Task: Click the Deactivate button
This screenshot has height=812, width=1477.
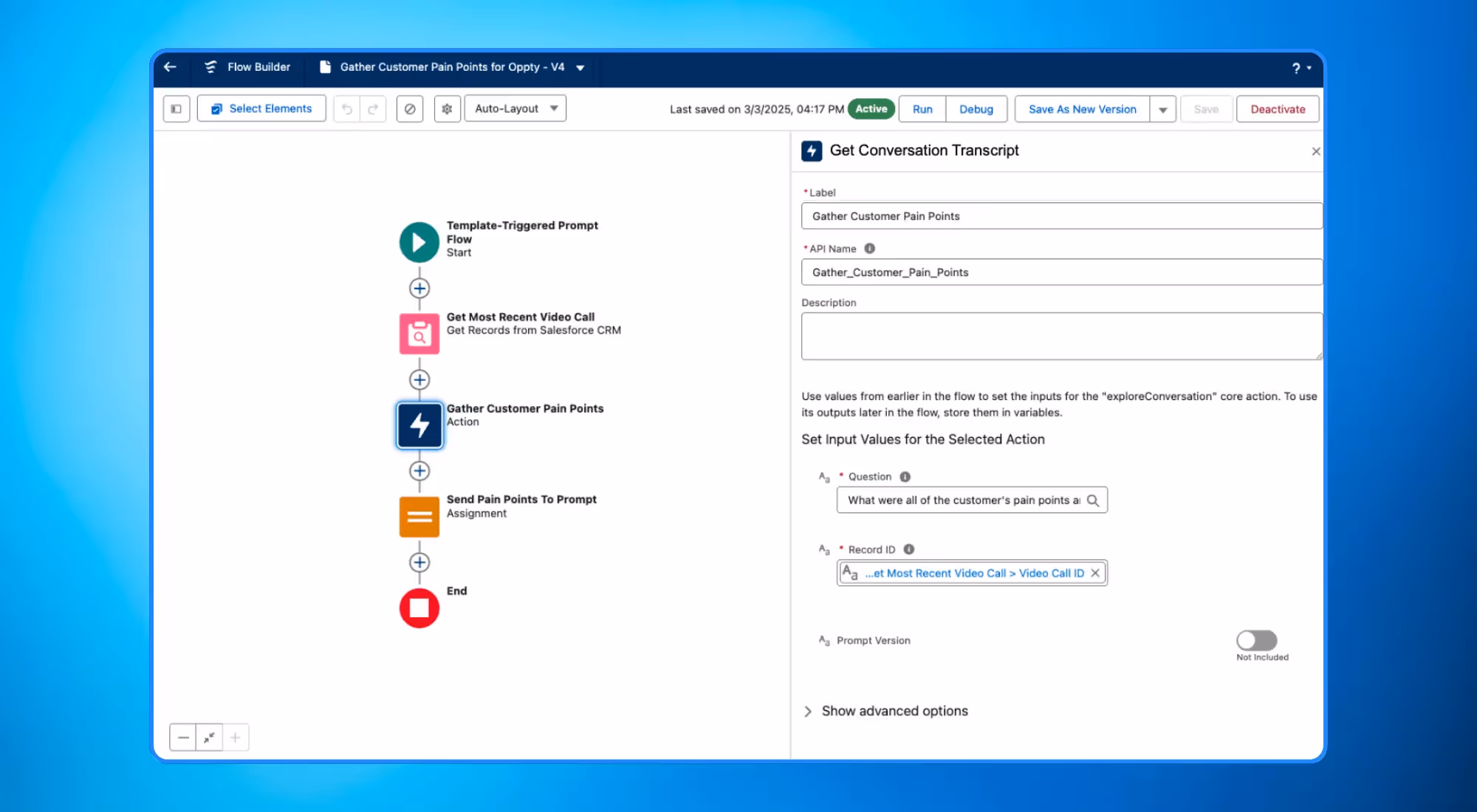Action: coord(1278,109)
